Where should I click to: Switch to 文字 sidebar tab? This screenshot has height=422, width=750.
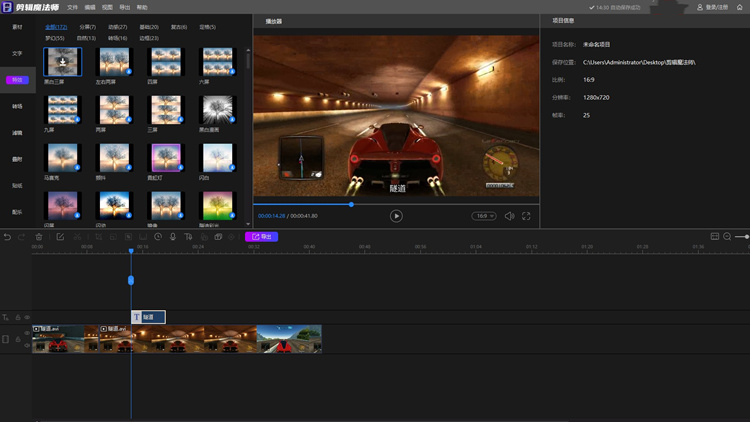[17, 54]
